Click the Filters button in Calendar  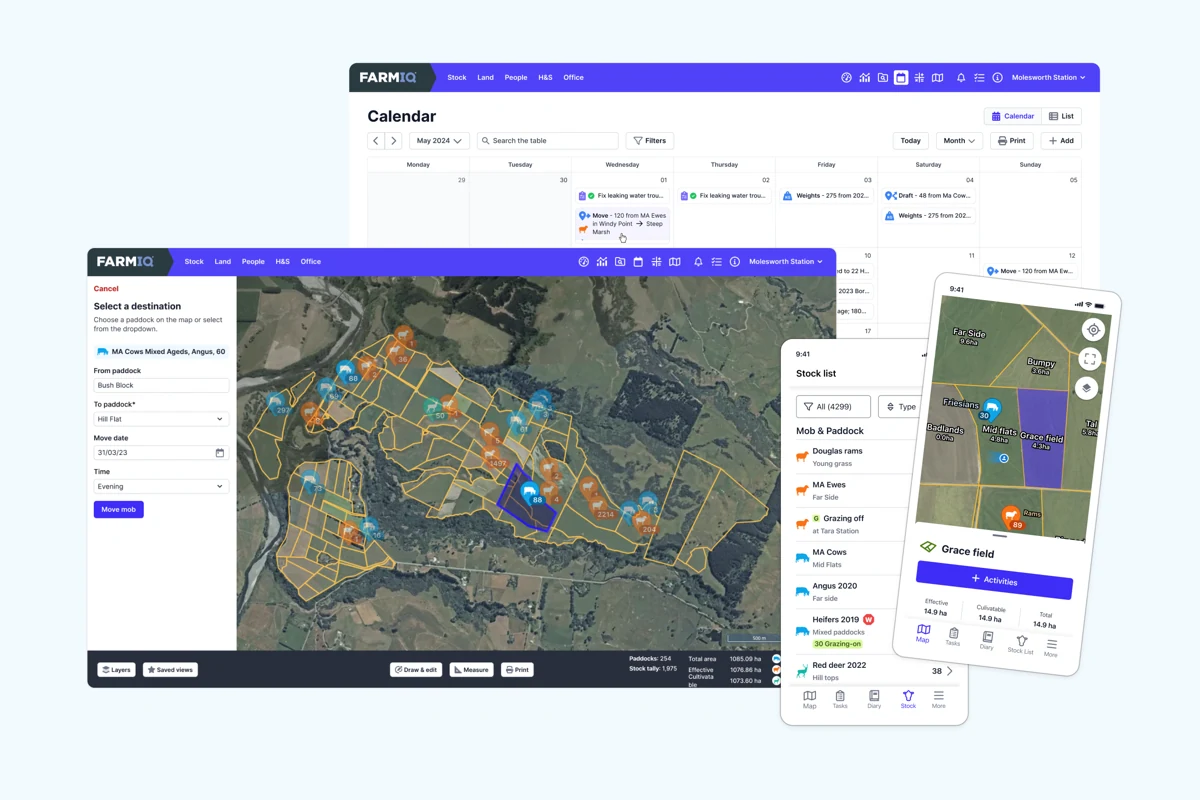click(x=649, y=141)
